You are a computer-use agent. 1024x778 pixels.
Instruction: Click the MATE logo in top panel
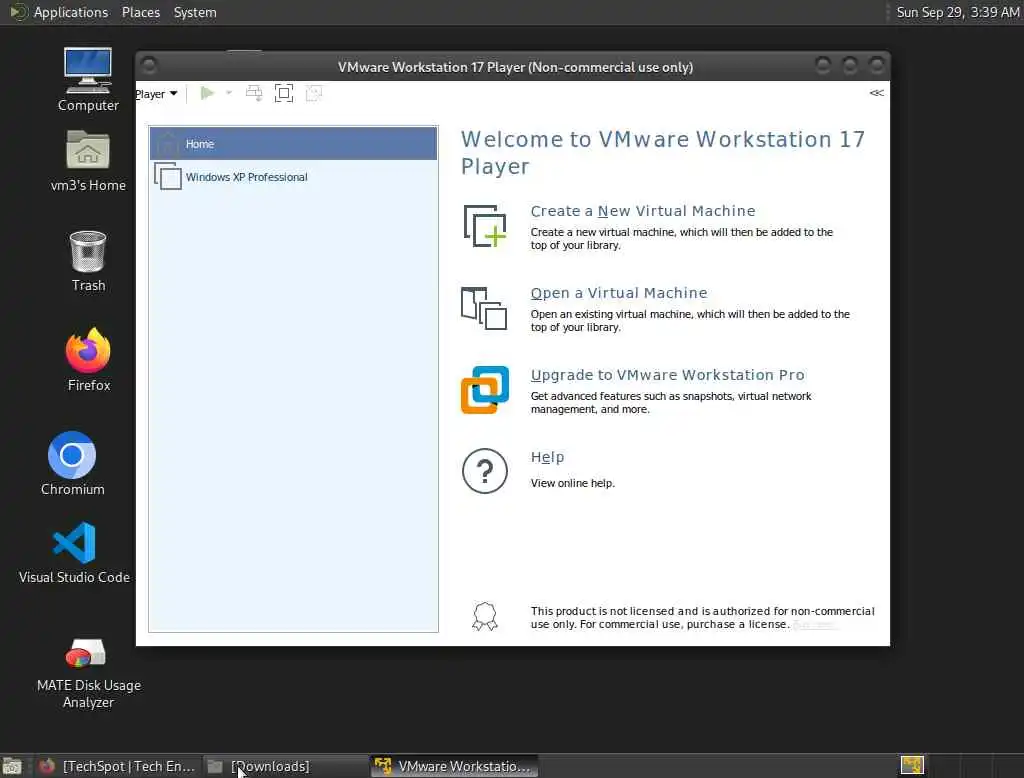[x=18, y=12]
